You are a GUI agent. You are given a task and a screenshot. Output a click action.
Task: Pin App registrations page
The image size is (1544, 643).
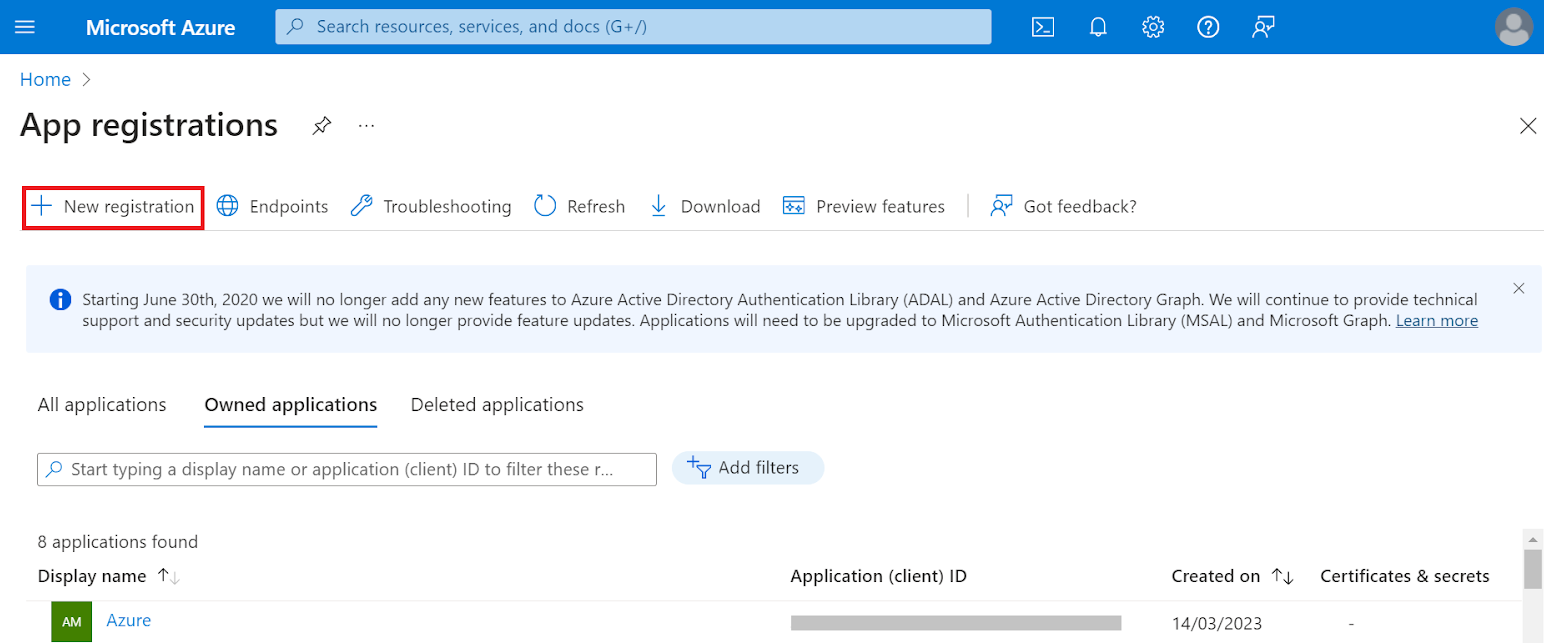(321, 126)
